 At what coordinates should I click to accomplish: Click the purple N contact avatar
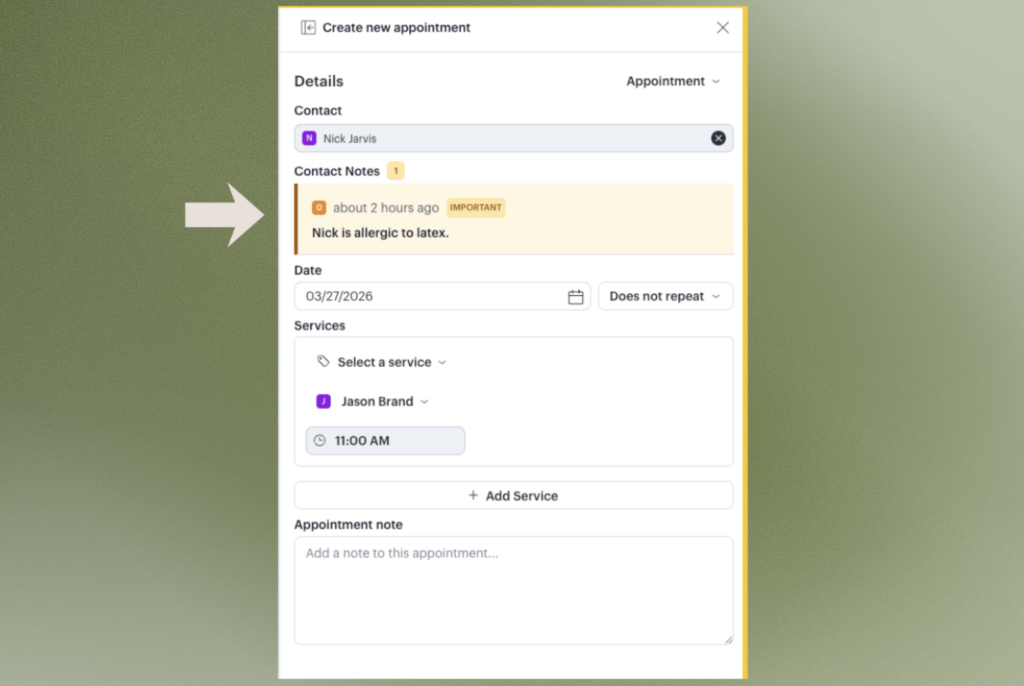point(309,138)
